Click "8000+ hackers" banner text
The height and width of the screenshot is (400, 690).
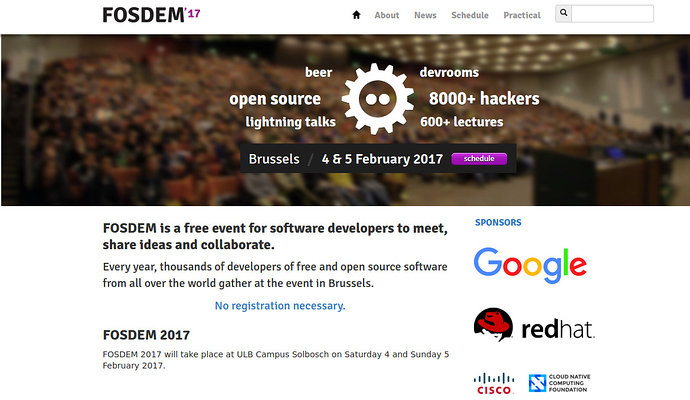click(484, 99)
